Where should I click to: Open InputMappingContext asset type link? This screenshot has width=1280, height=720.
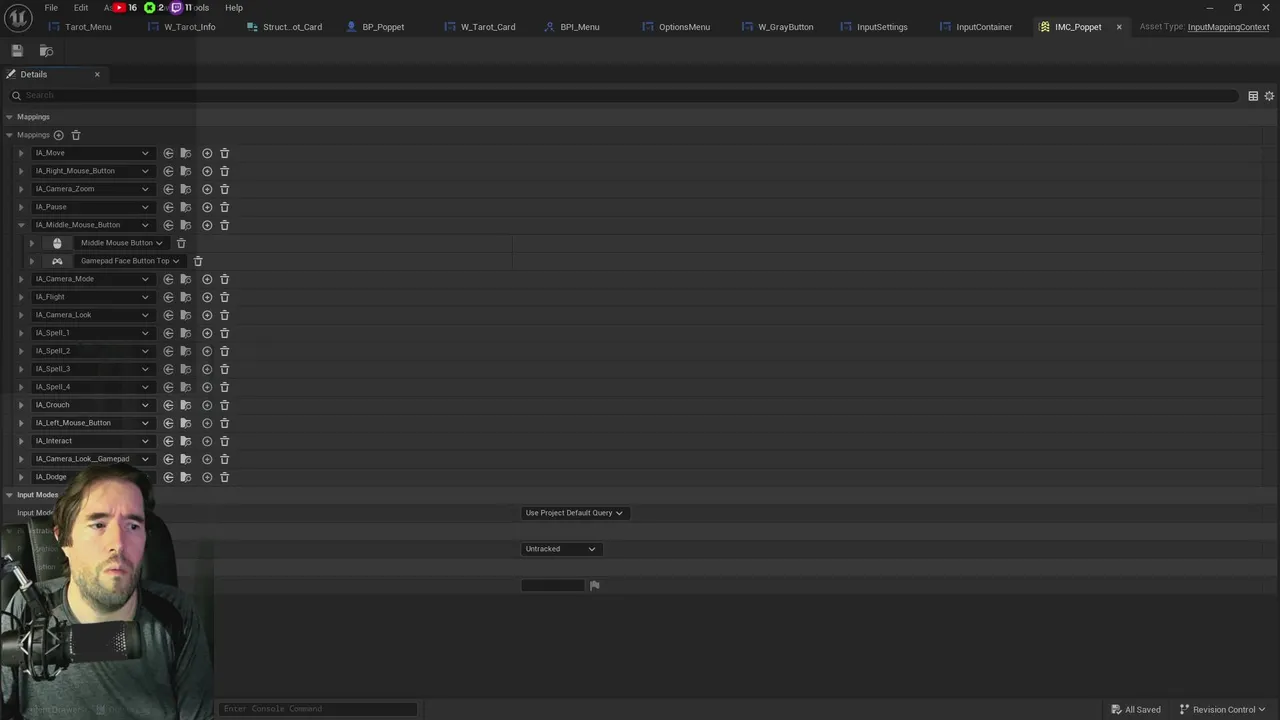coord(1228,27)
